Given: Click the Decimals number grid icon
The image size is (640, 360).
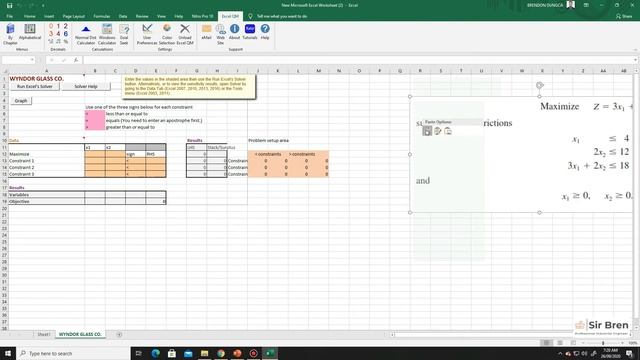Looking at the screenshot, I should point(58,34).
